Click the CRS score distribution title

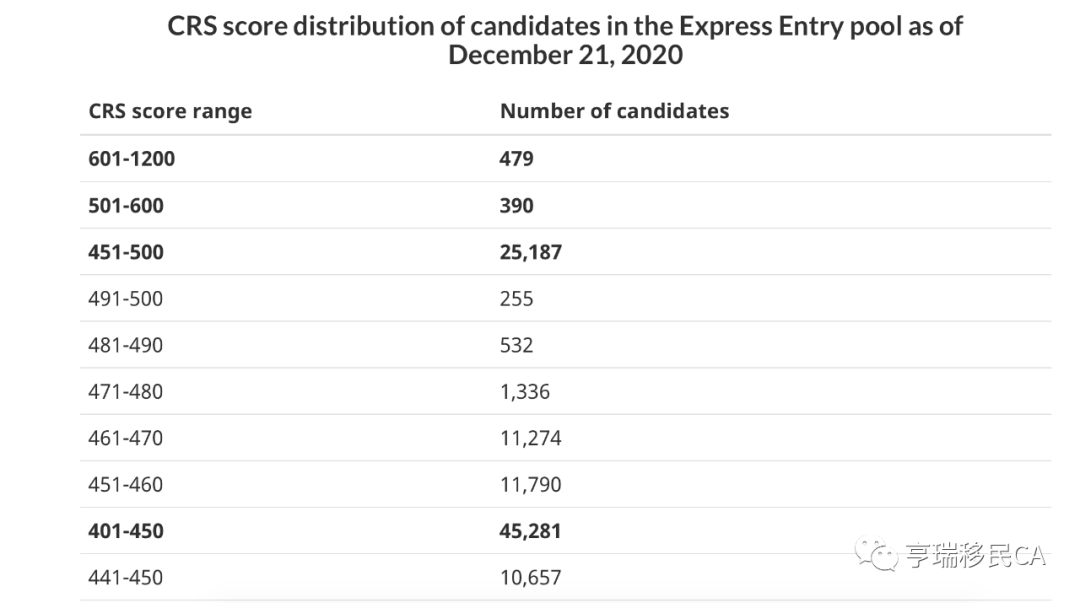(565, 40)
